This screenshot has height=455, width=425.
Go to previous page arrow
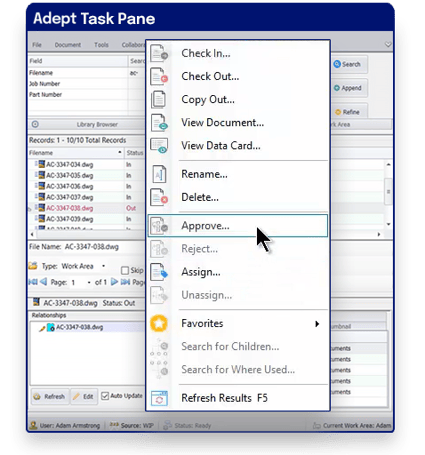[x=44, y=282]
